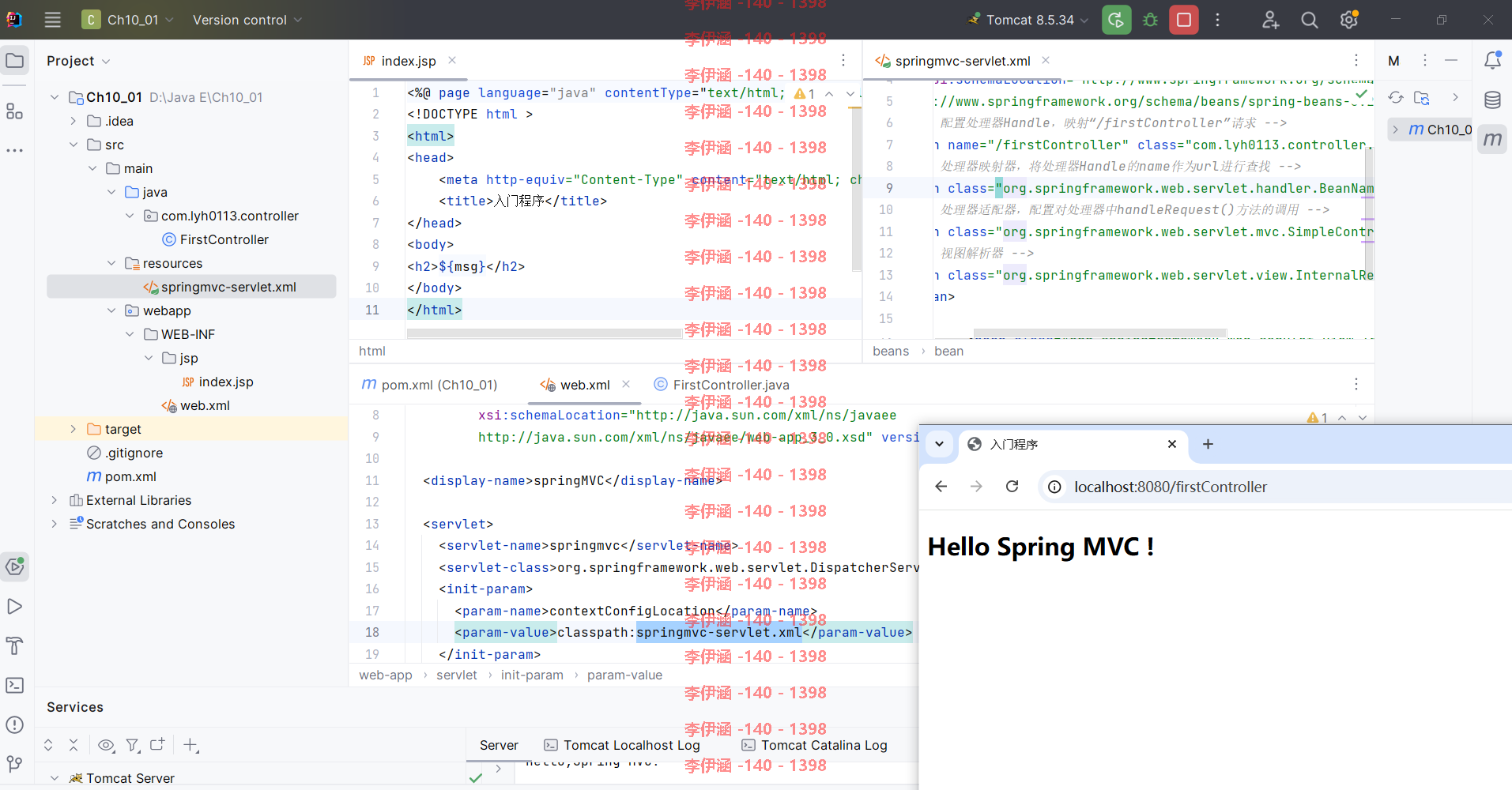1512x790 pixels.
Task: Open Services tool window icon
Action: point(15,566)
